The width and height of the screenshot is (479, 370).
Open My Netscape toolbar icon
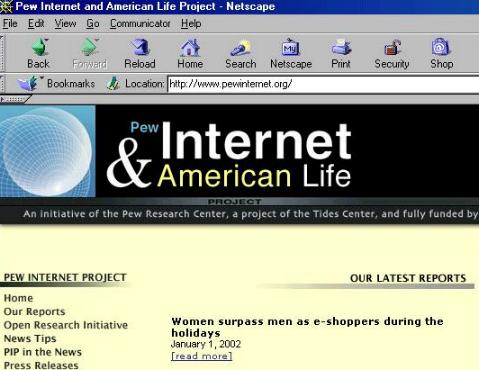[291, 47]
